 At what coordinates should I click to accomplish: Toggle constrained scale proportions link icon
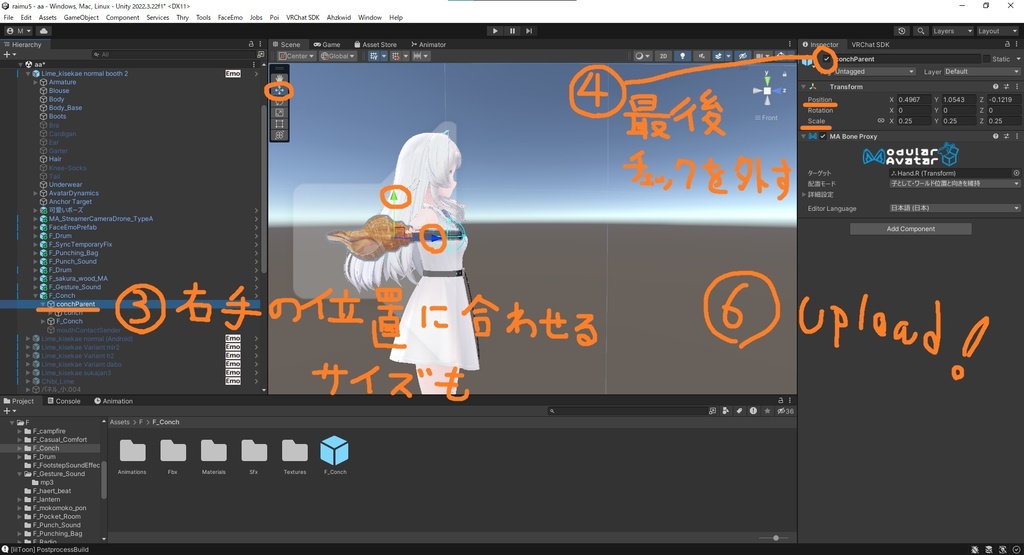click(880, 121)
